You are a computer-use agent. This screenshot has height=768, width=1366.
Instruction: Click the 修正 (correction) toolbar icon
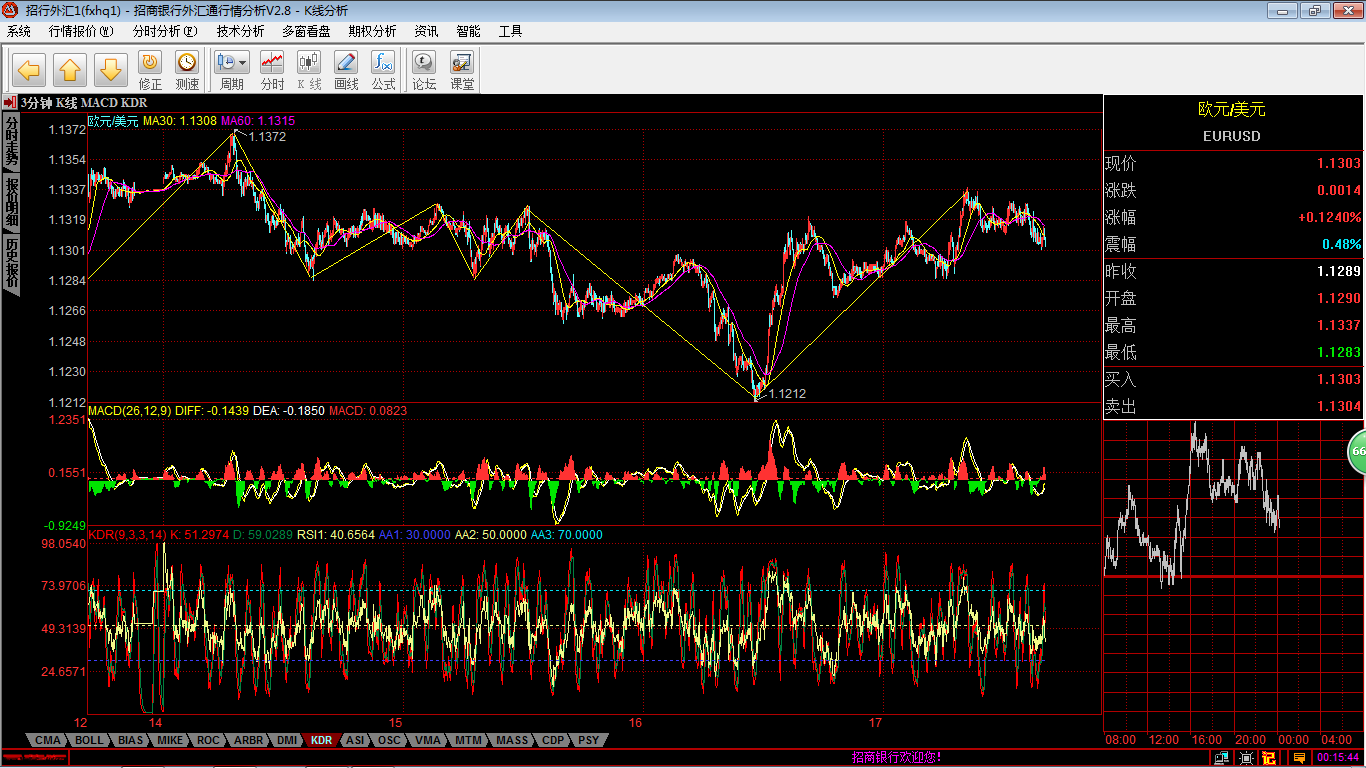pyautogui.click(x=150, y=70)
